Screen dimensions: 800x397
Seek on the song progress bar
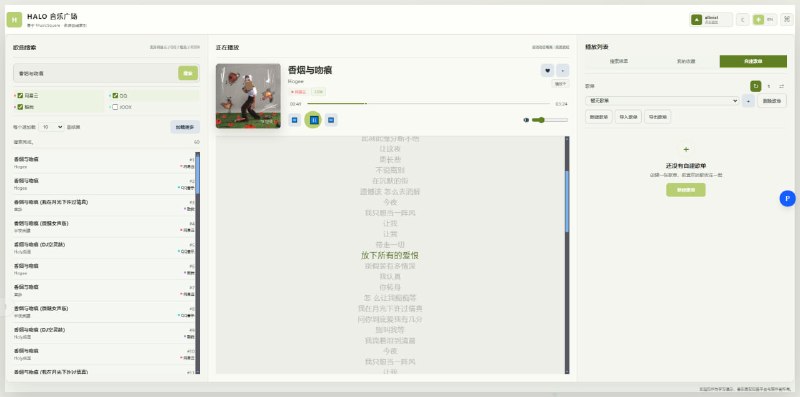(429, 104)
